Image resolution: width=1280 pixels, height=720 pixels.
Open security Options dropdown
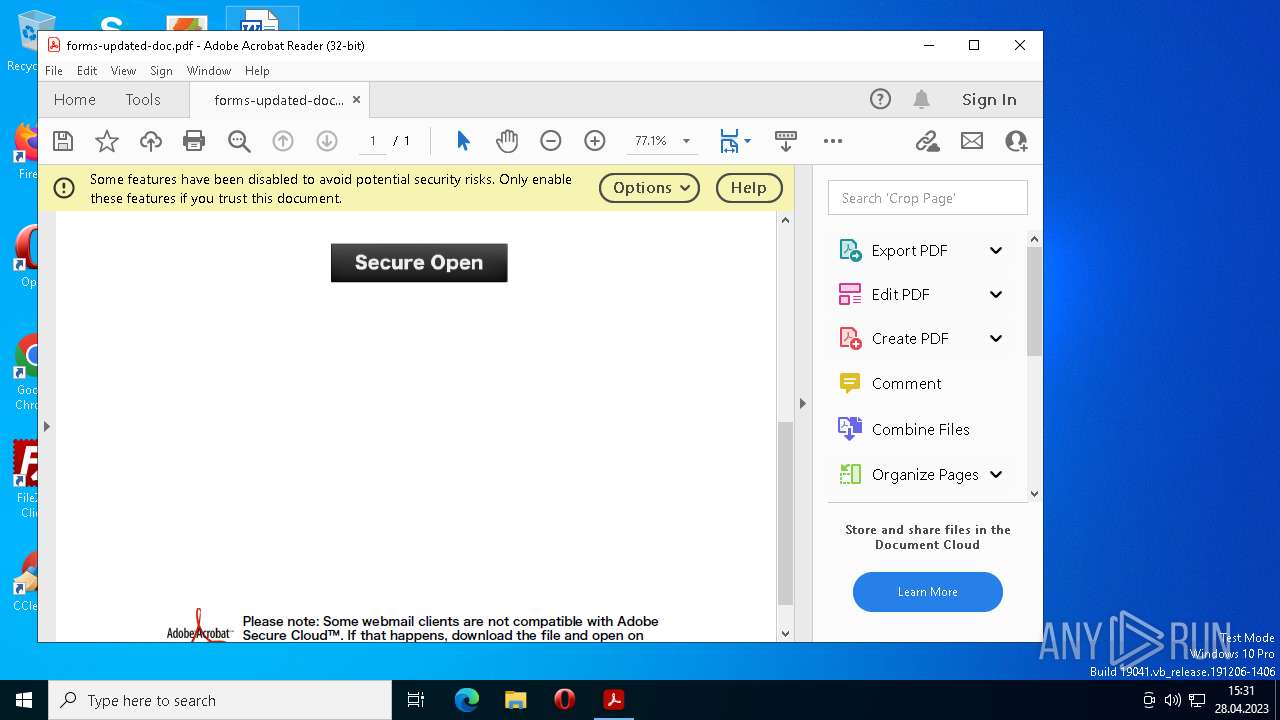click(x=650, y=188)
